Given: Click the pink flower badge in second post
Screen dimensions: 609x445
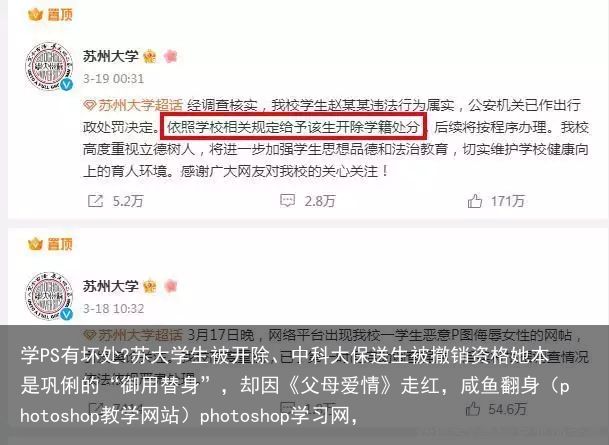Looking at the screenshot, I should tap(170, 286).
